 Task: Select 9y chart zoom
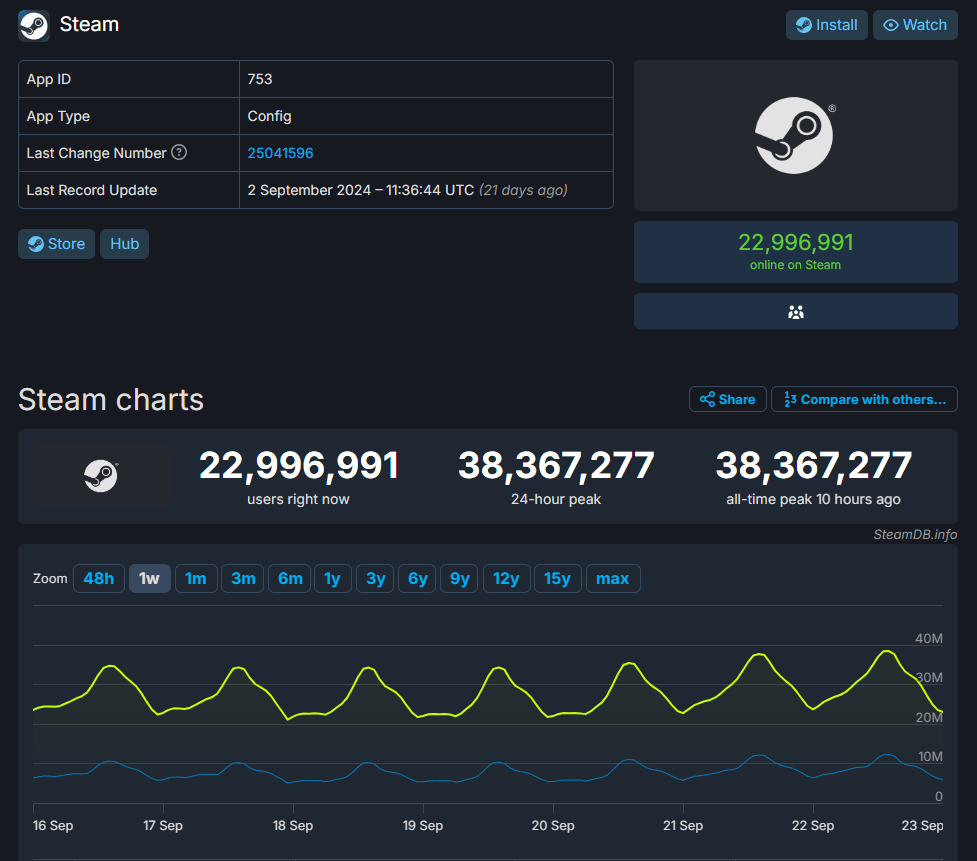tap(459, 578)
